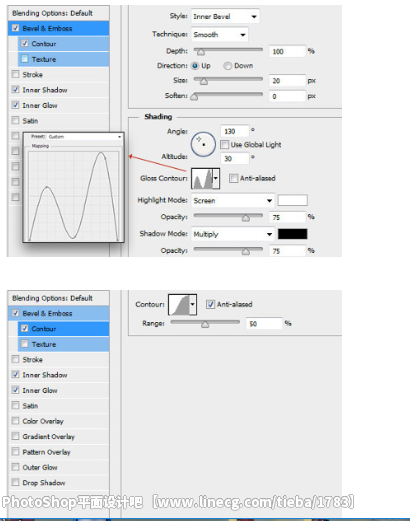Enable Anti-aliased beside Gloss Contour

tap(233, 178)
